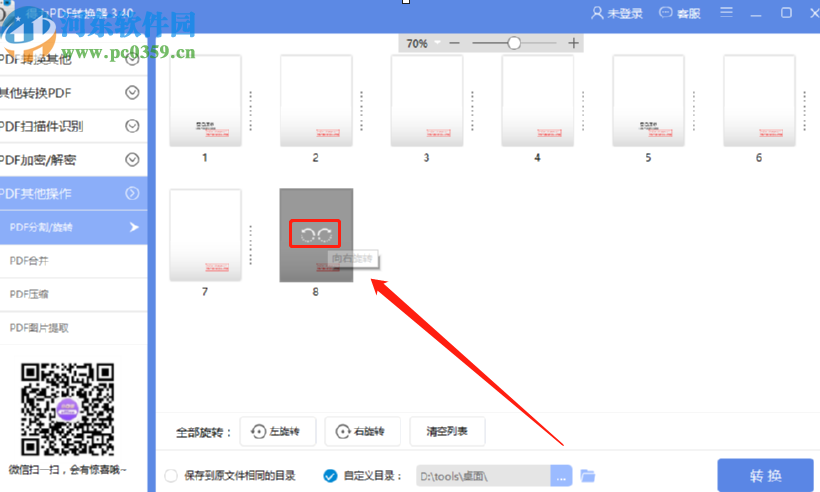Click split dots handle after page 4
Image resolution: width=820 pixels, height=492 pixels.
[x=583, y=111]
